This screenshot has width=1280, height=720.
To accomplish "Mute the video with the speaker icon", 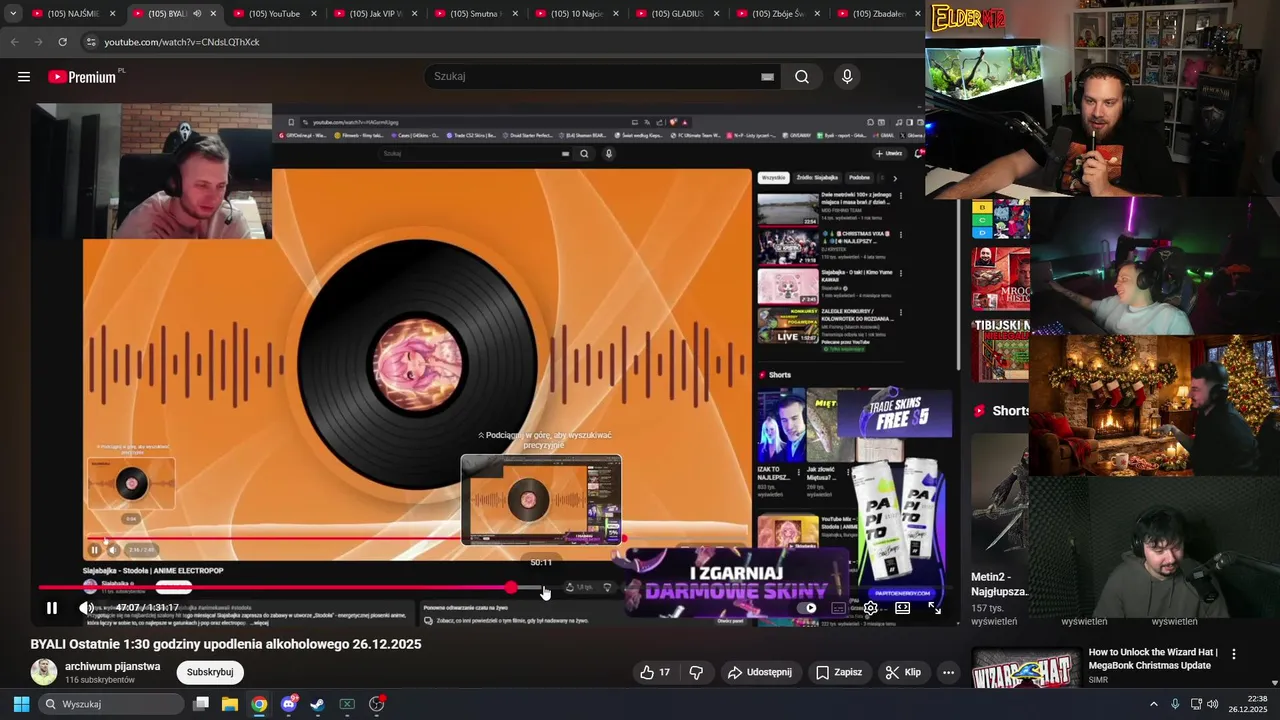I will coord(87,608).
